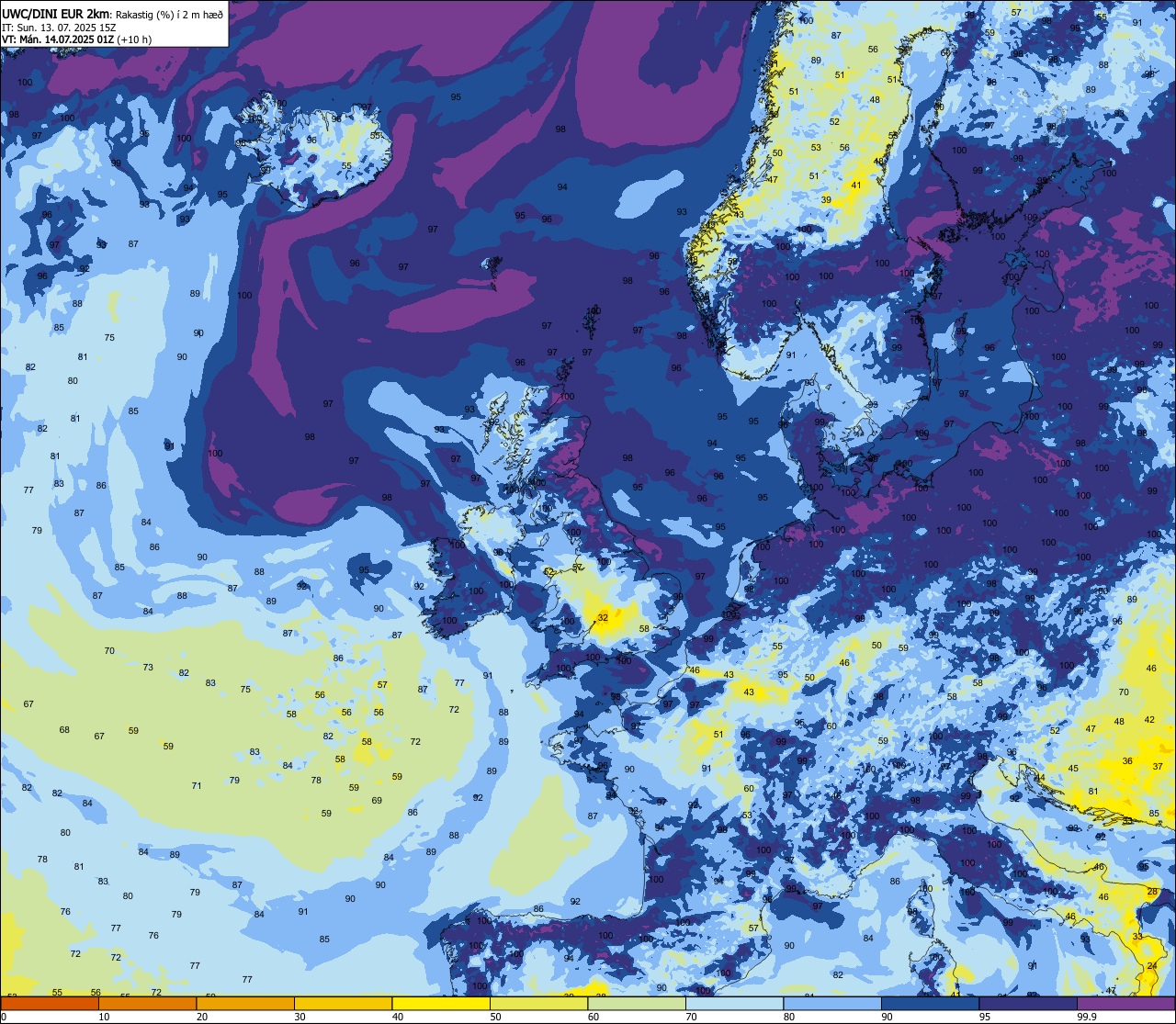Select the navy 95–99.9 legend segment
The height and width of the screenshot is (1024, 1176).
click(1028, 1003)
